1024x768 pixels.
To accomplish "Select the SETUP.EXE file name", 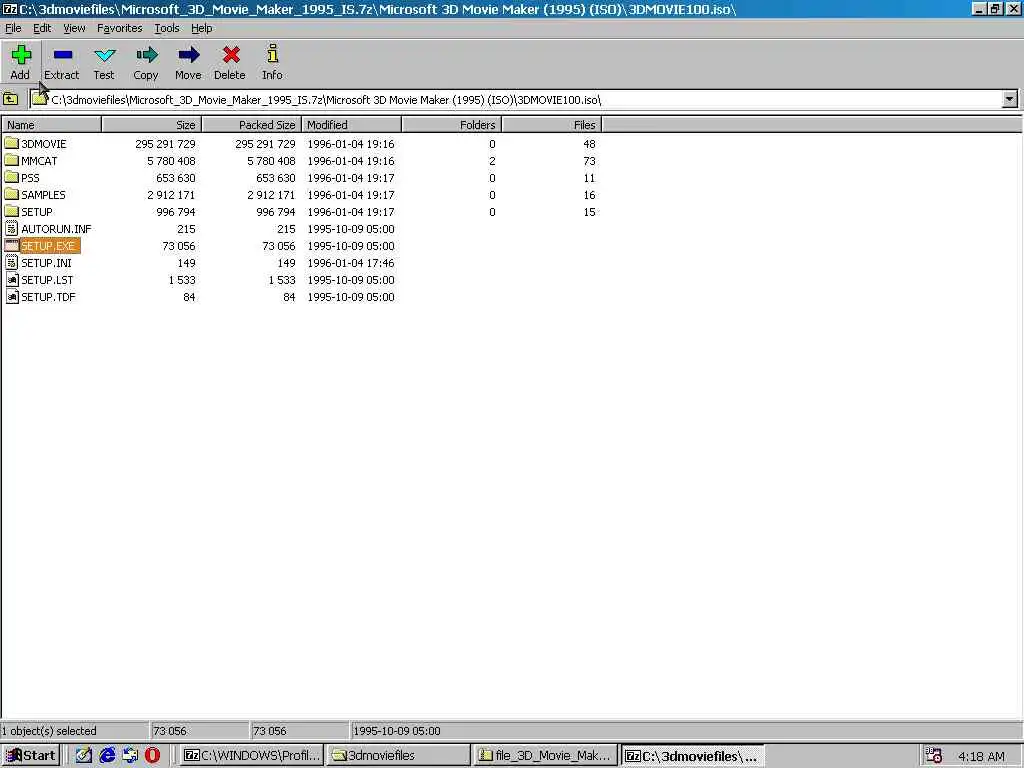I will 48,246.
